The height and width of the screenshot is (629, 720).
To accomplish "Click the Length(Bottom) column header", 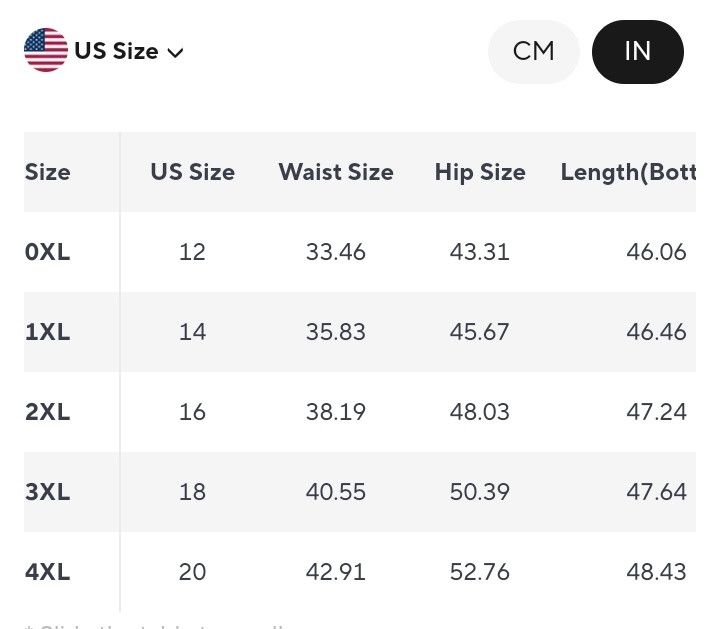I will (628, 173).
